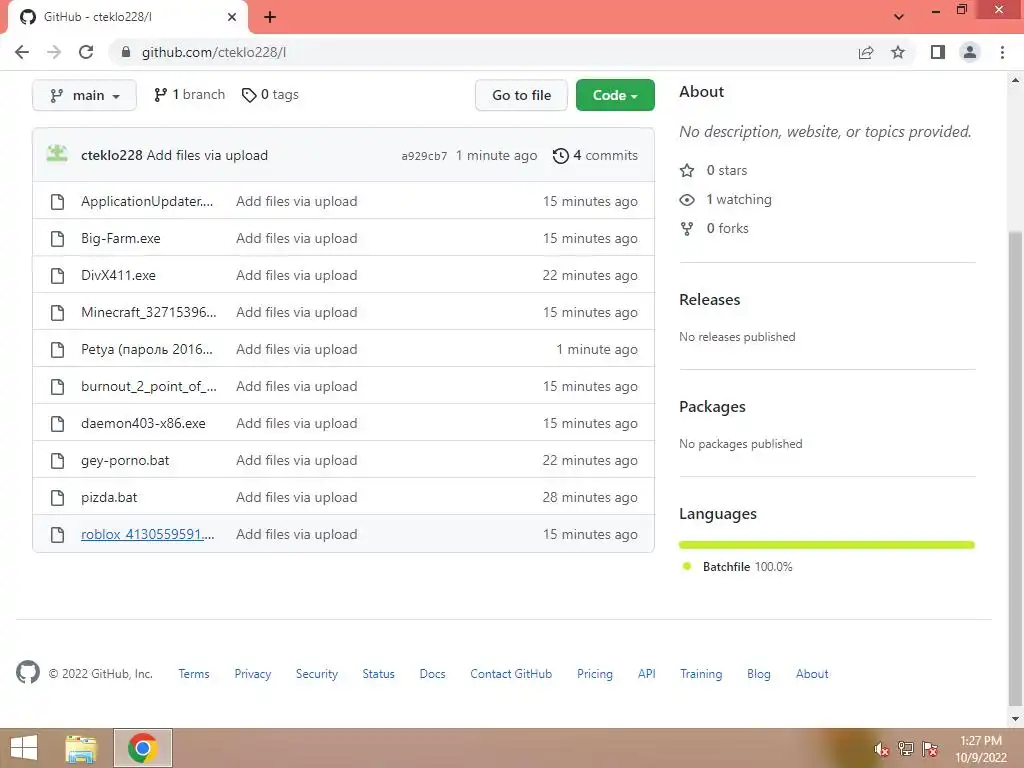1024x768 pixels.
Task: Open API footer link
Action: [647, 674]
